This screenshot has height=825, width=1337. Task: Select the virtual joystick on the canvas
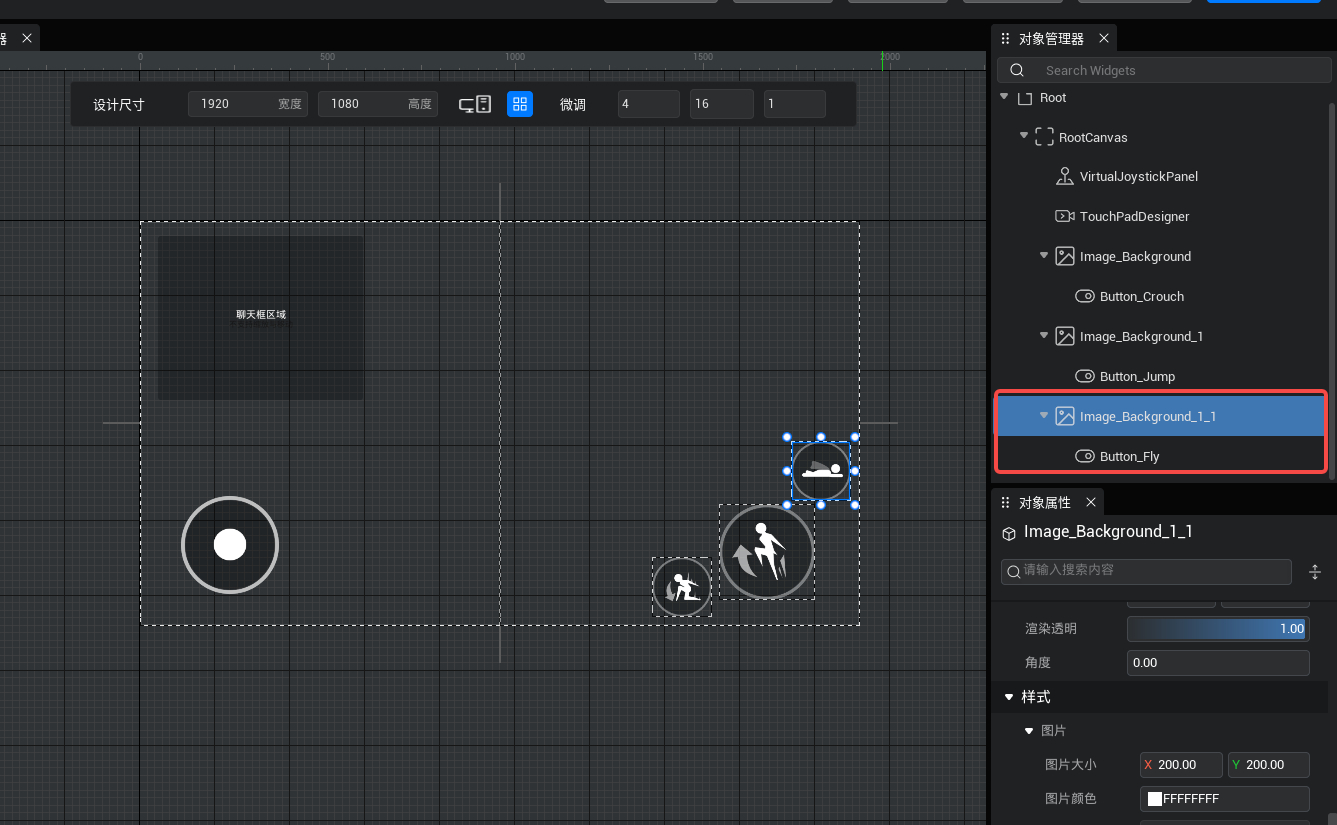point(230,545)
